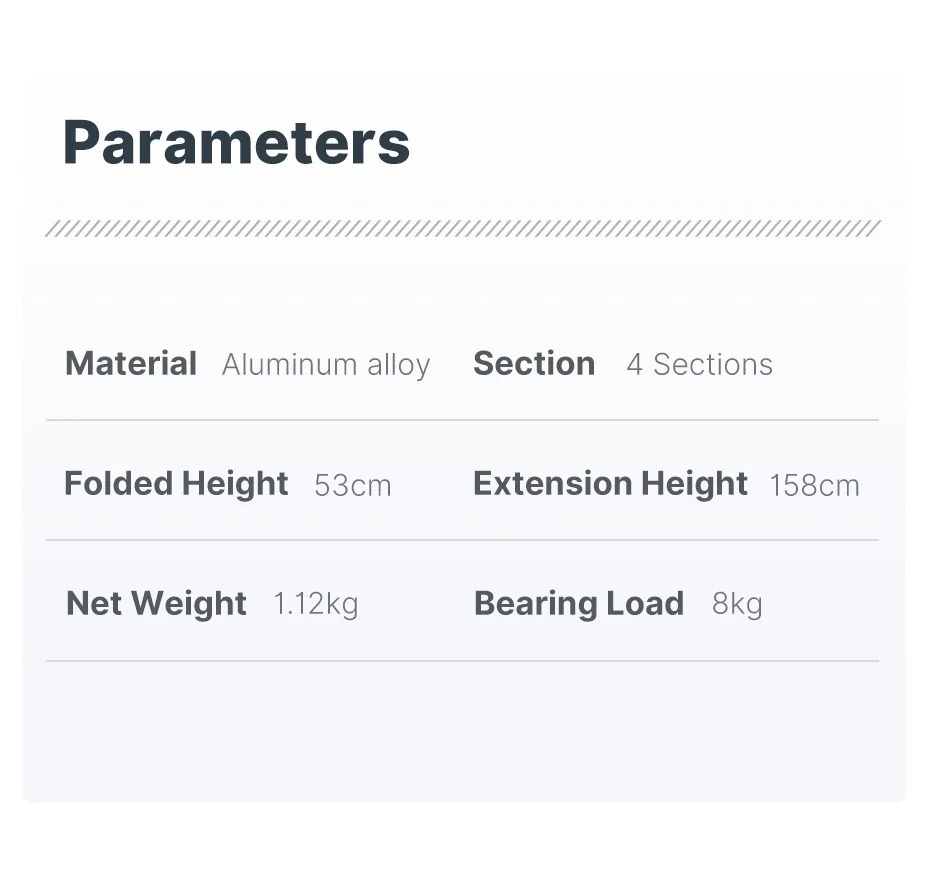Click the divider line under Net Weight row
This screenshot has height=875, width=930.
(462, 661)
